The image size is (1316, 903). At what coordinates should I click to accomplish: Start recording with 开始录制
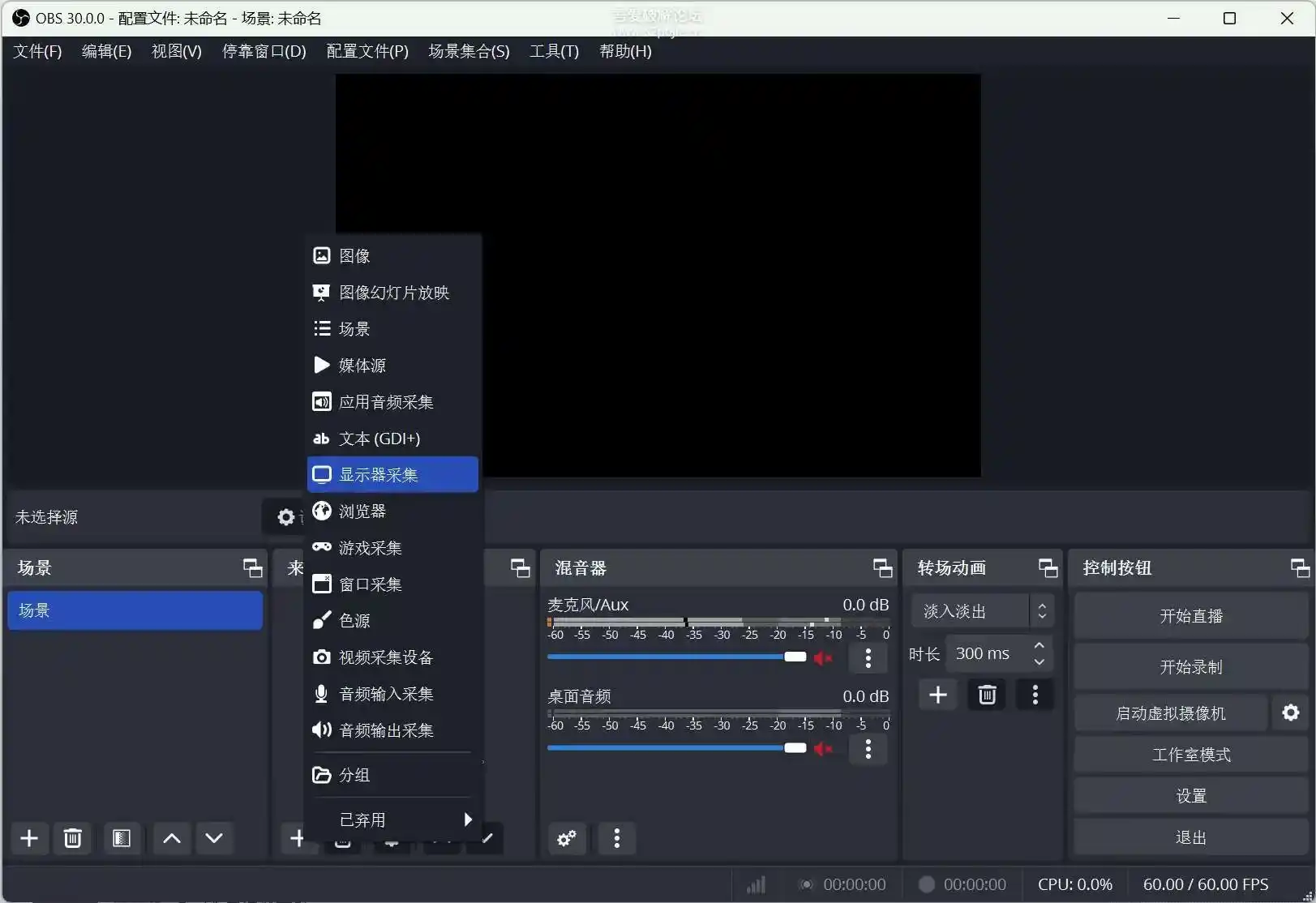pos(1190,666)
